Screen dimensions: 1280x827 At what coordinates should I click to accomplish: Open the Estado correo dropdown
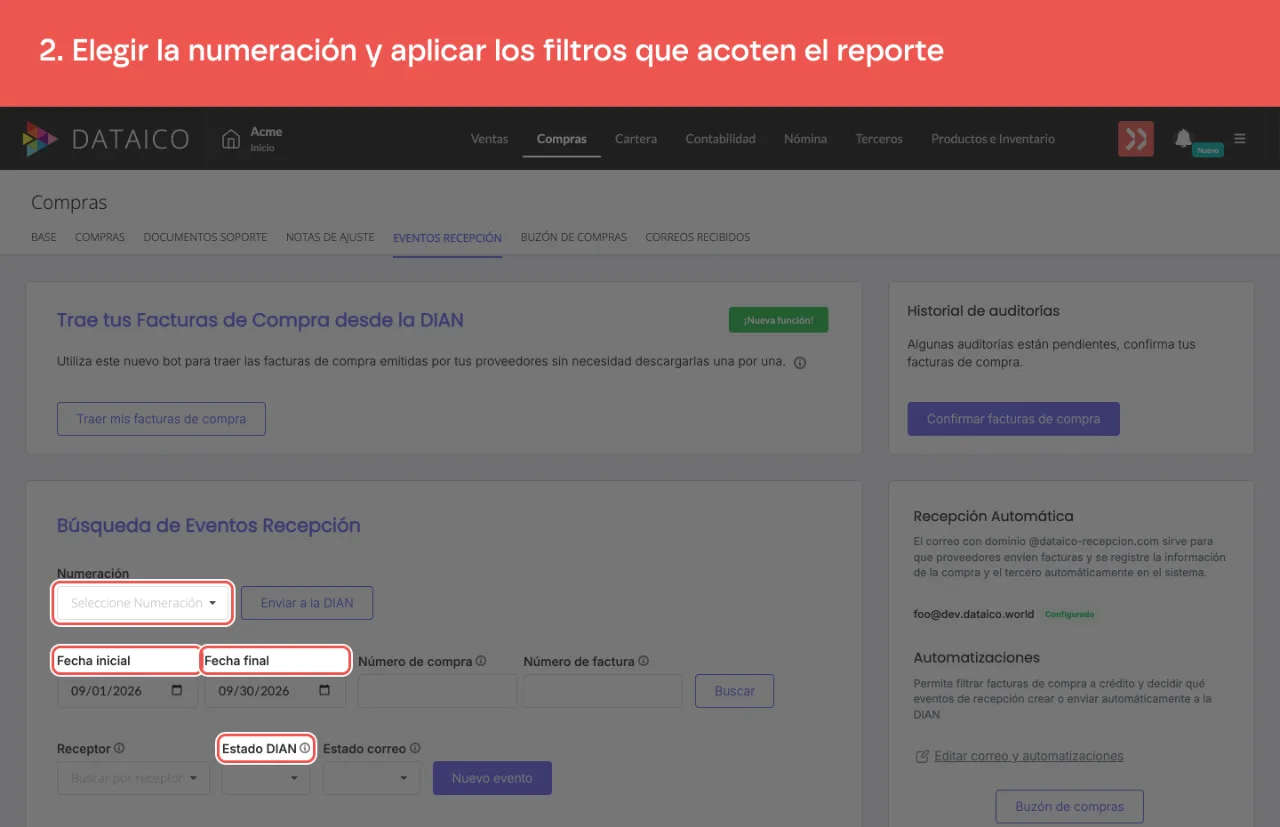click(371, 778)
